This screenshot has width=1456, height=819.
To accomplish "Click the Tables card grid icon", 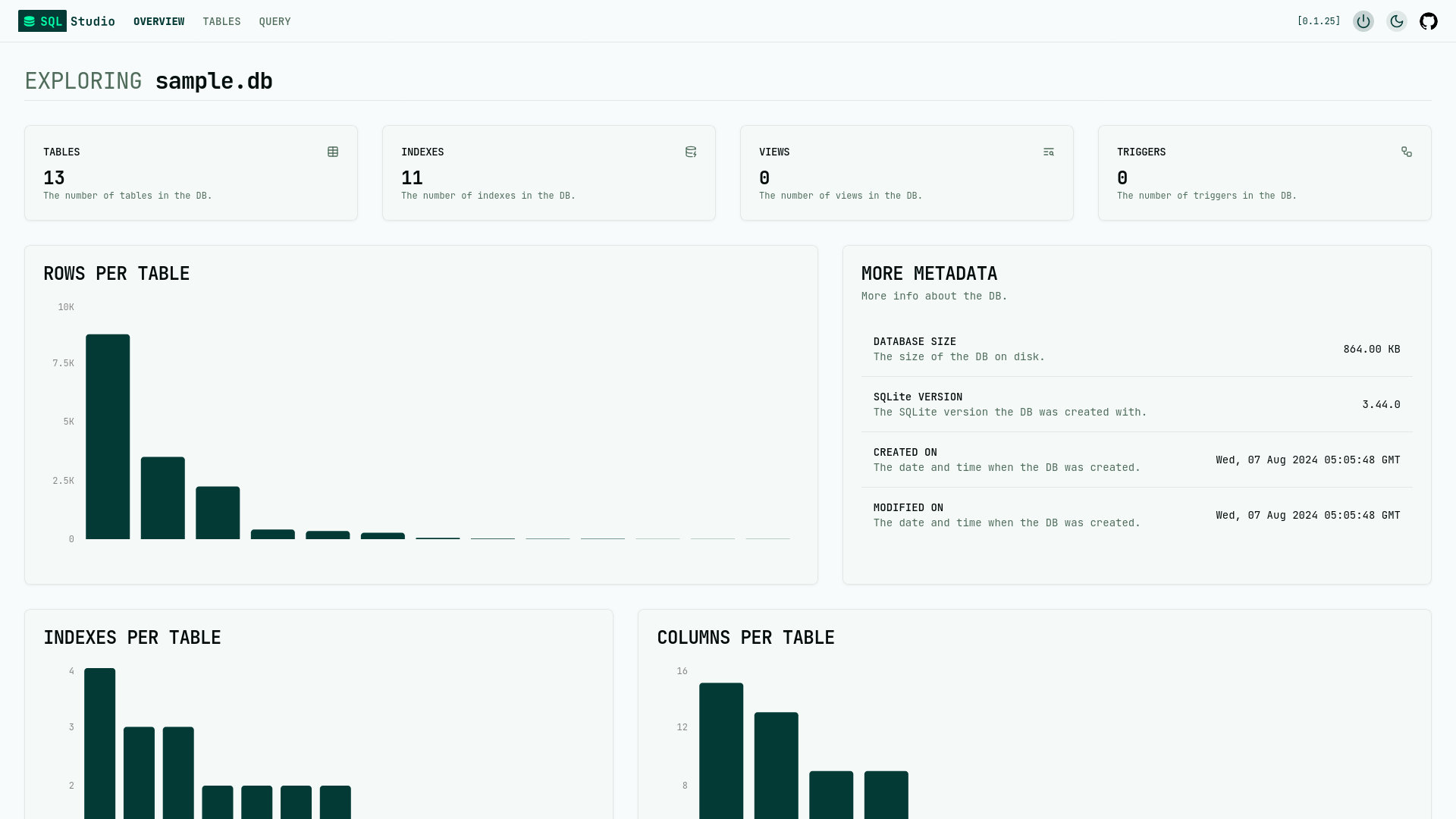I will [333, 152].
